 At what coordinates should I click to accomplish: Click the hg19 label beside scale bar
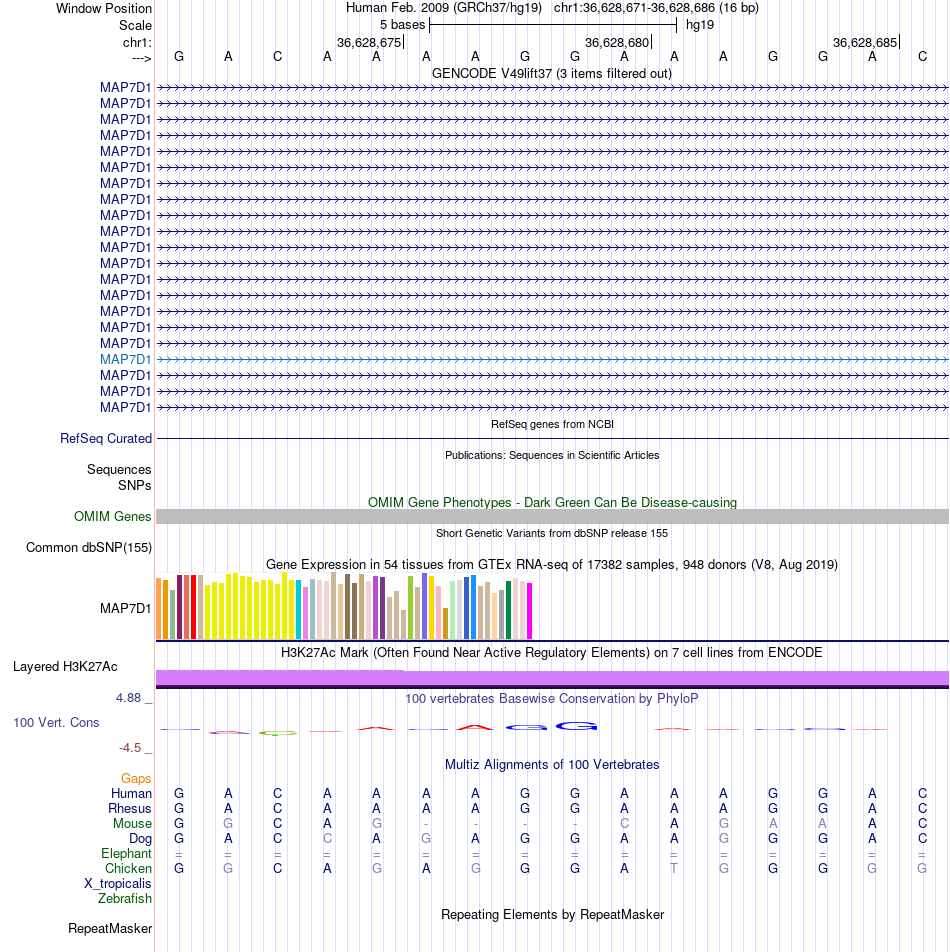tap(700, 25)
